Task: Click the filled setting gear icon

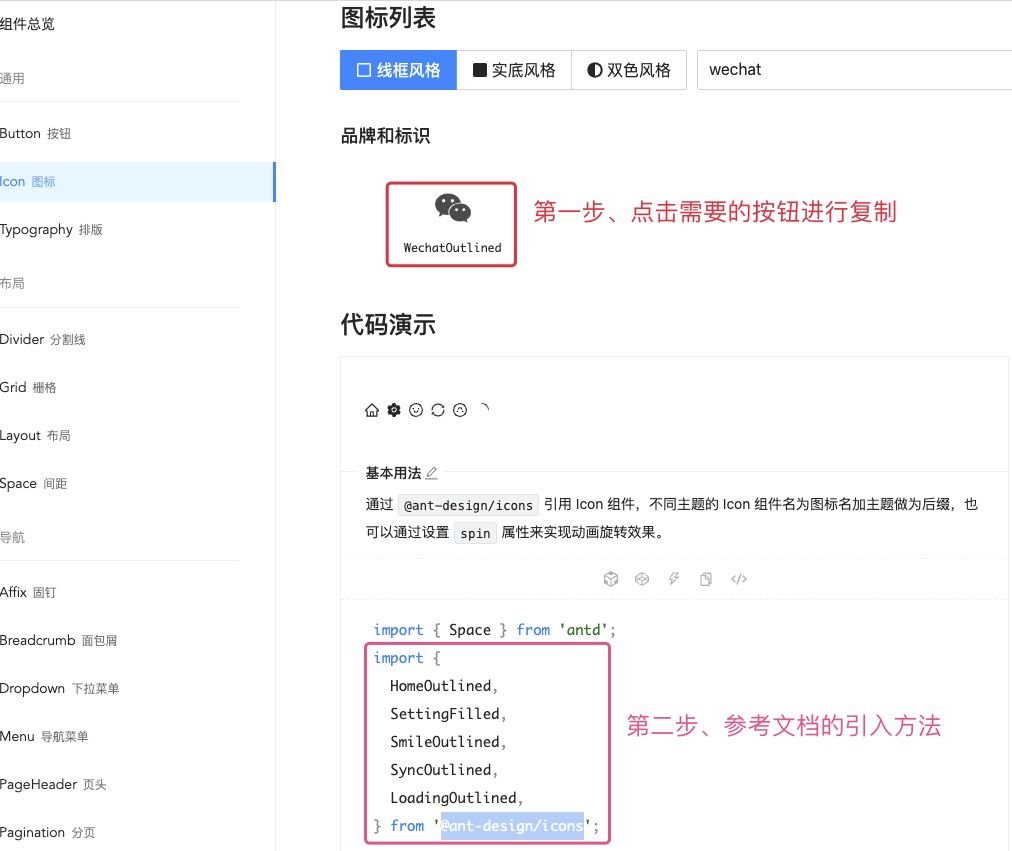Action: click(x=394, y=410)
